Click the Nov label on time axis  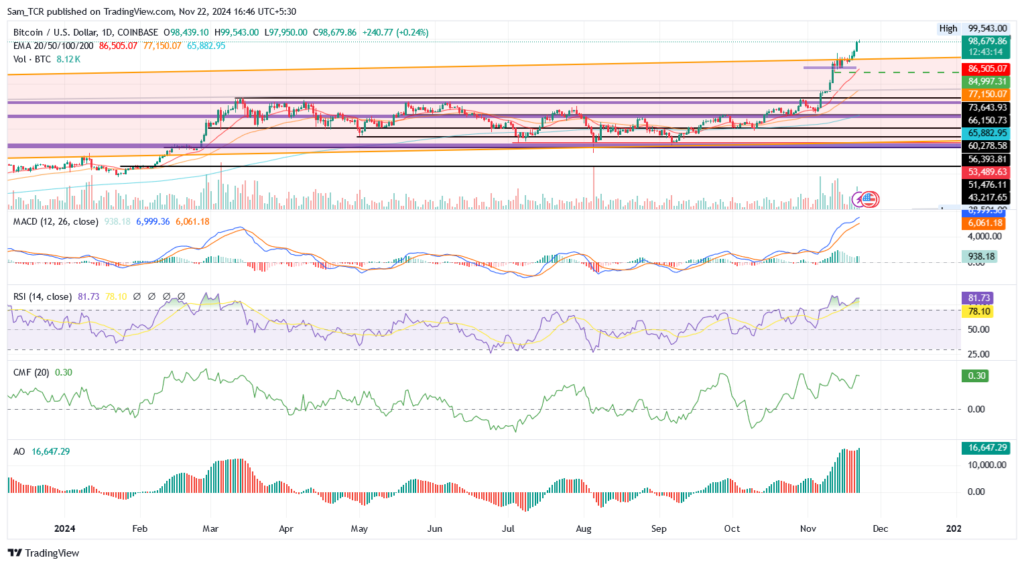808,528
